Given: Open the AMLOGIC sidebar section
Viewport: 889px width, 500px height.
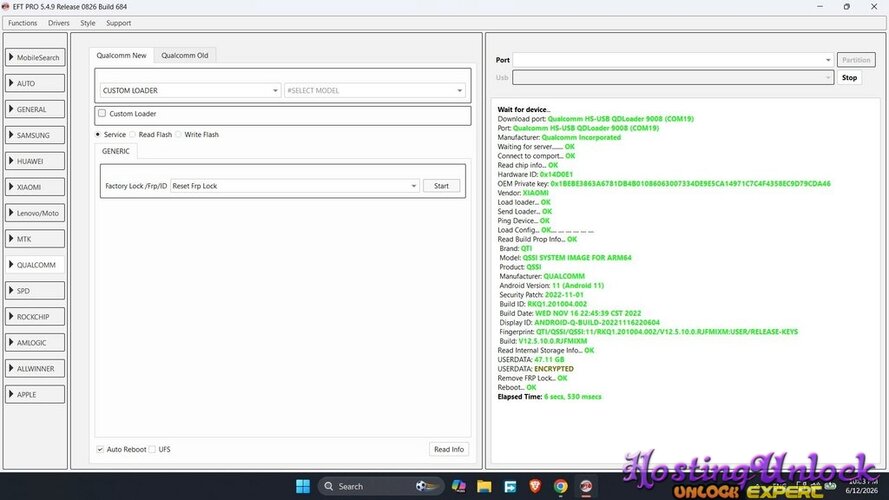Looking at the screenshot, I should [x=35, y=342].
